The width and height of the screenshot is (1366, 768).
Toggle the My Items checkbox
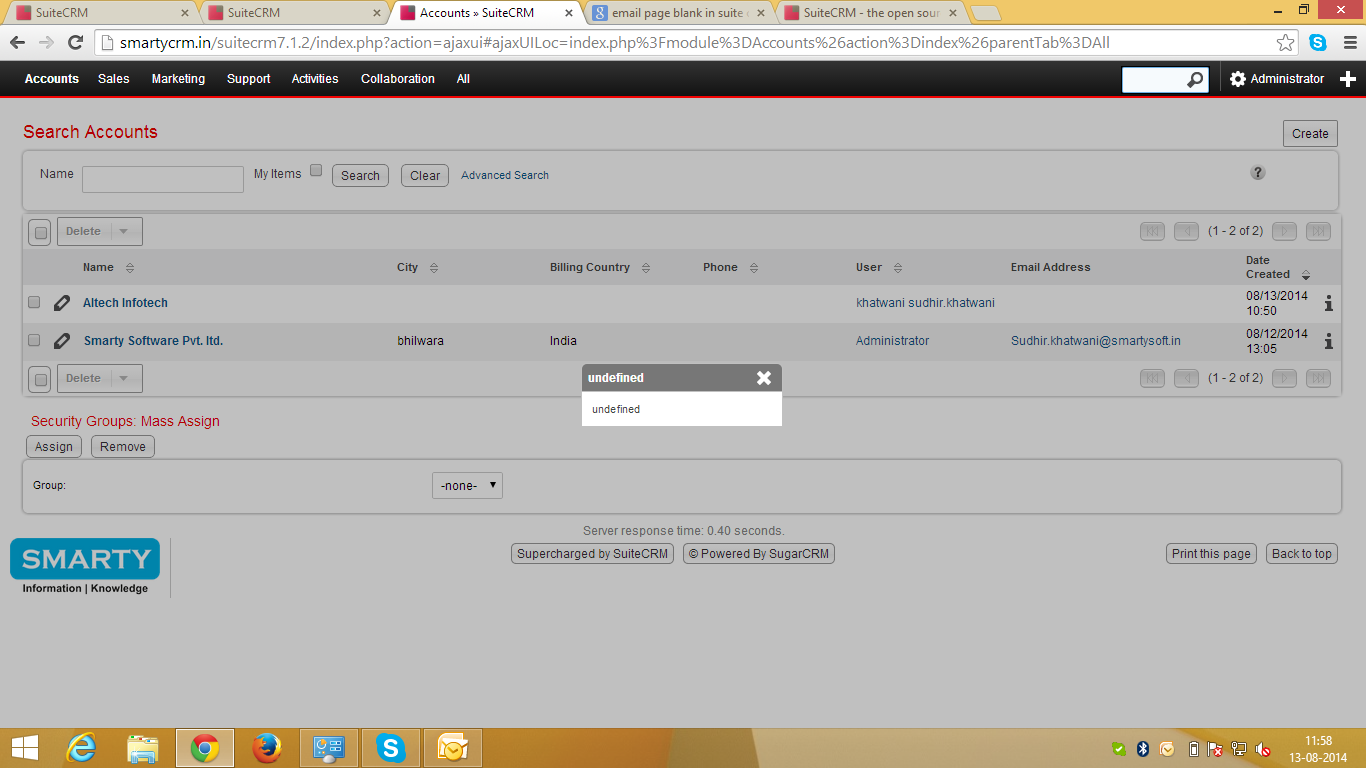click(316, 171)
